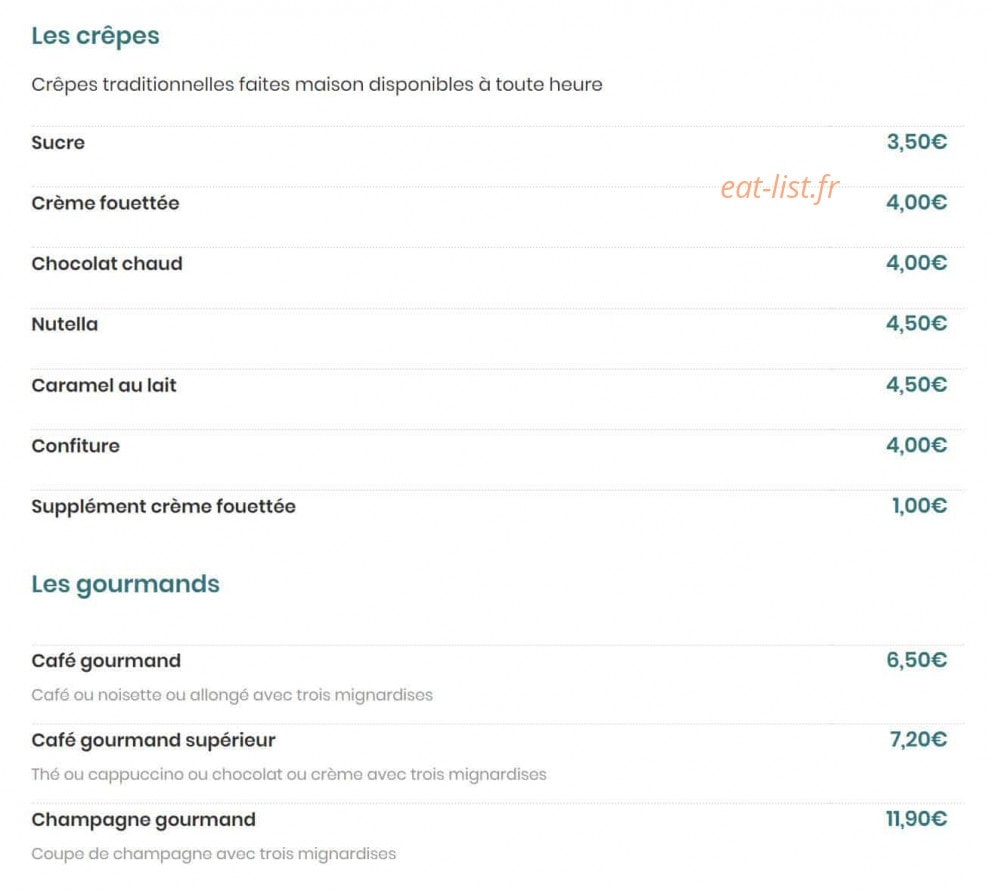Click the 6,50€ Café gourmand price
The image size is (989, 891).
click(916, 660)
